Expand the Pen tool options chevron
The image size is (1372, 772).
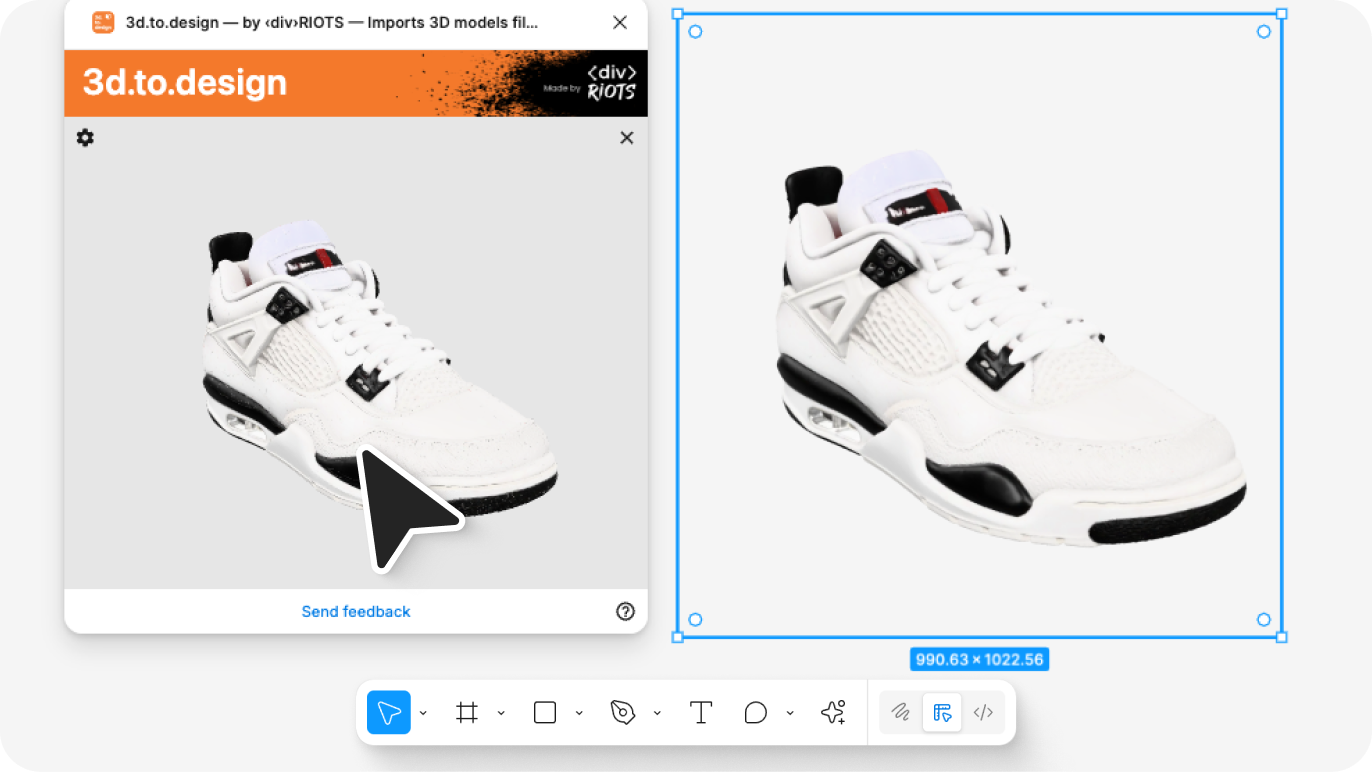tap(657, 713)
